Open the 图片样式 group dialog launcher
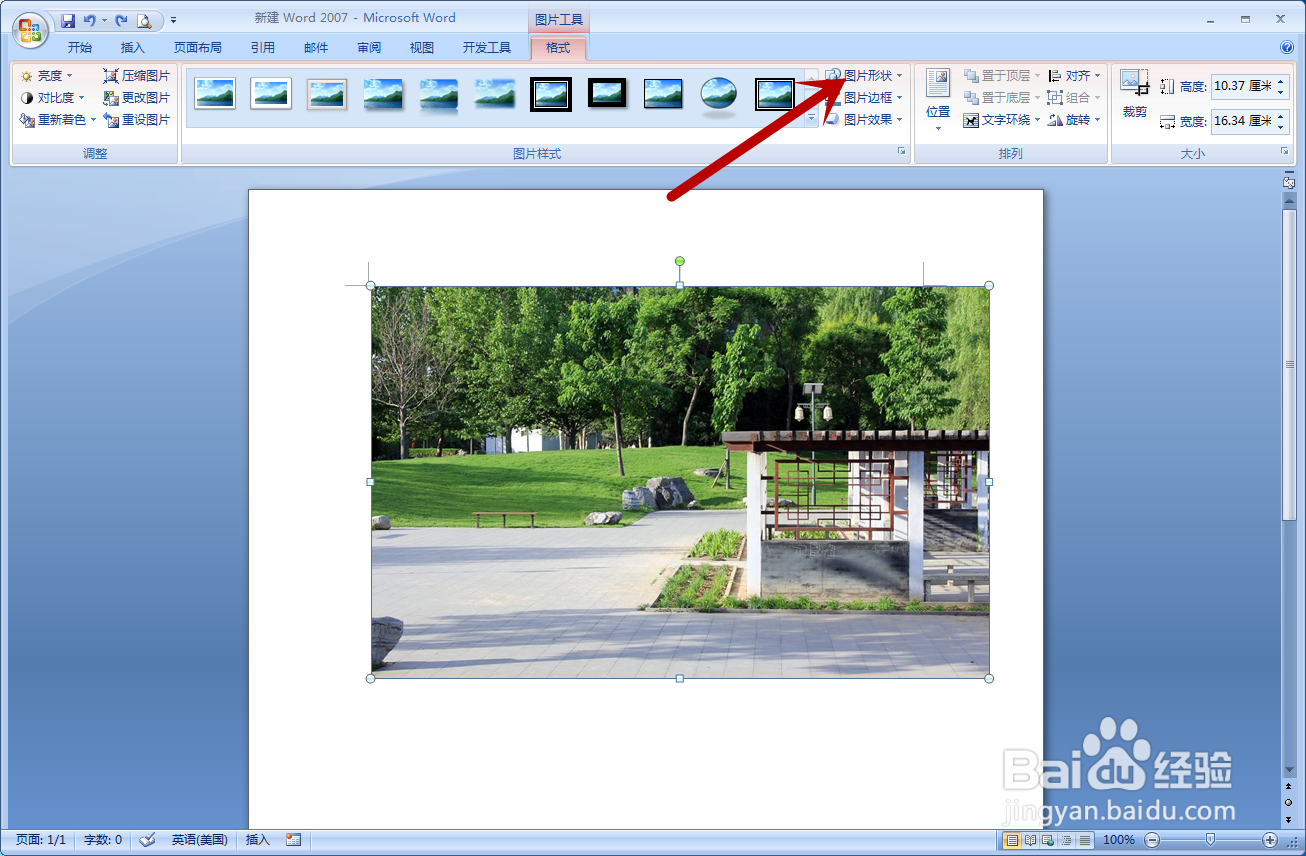 point(901,151)
